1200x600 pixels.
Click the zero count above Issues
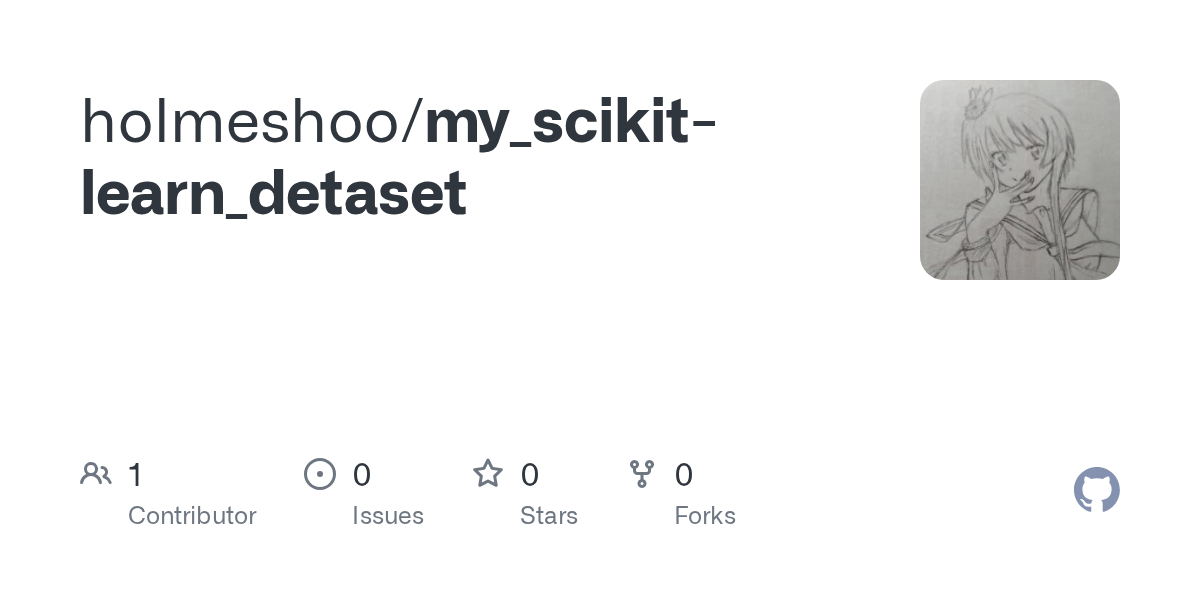pos(362,475)
